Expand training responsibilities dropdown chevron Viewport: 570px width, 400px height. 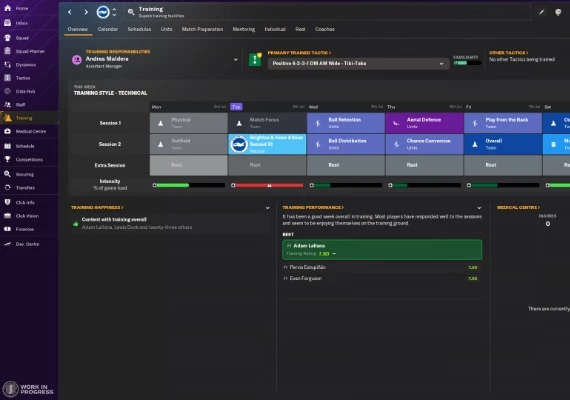pos(236,60)
